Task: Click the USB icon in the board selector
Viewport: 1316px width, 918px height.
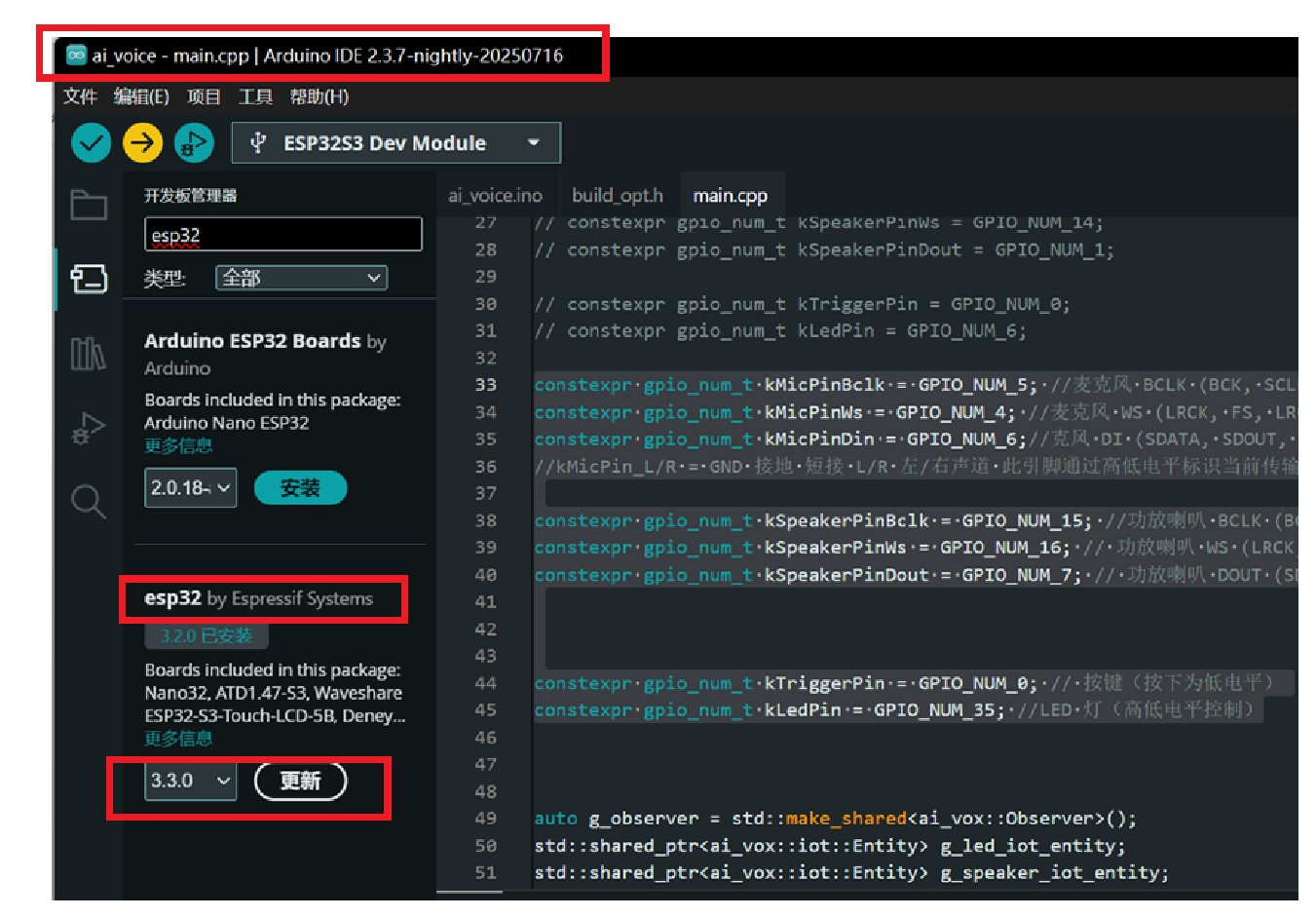Action: tap(258, 143)
